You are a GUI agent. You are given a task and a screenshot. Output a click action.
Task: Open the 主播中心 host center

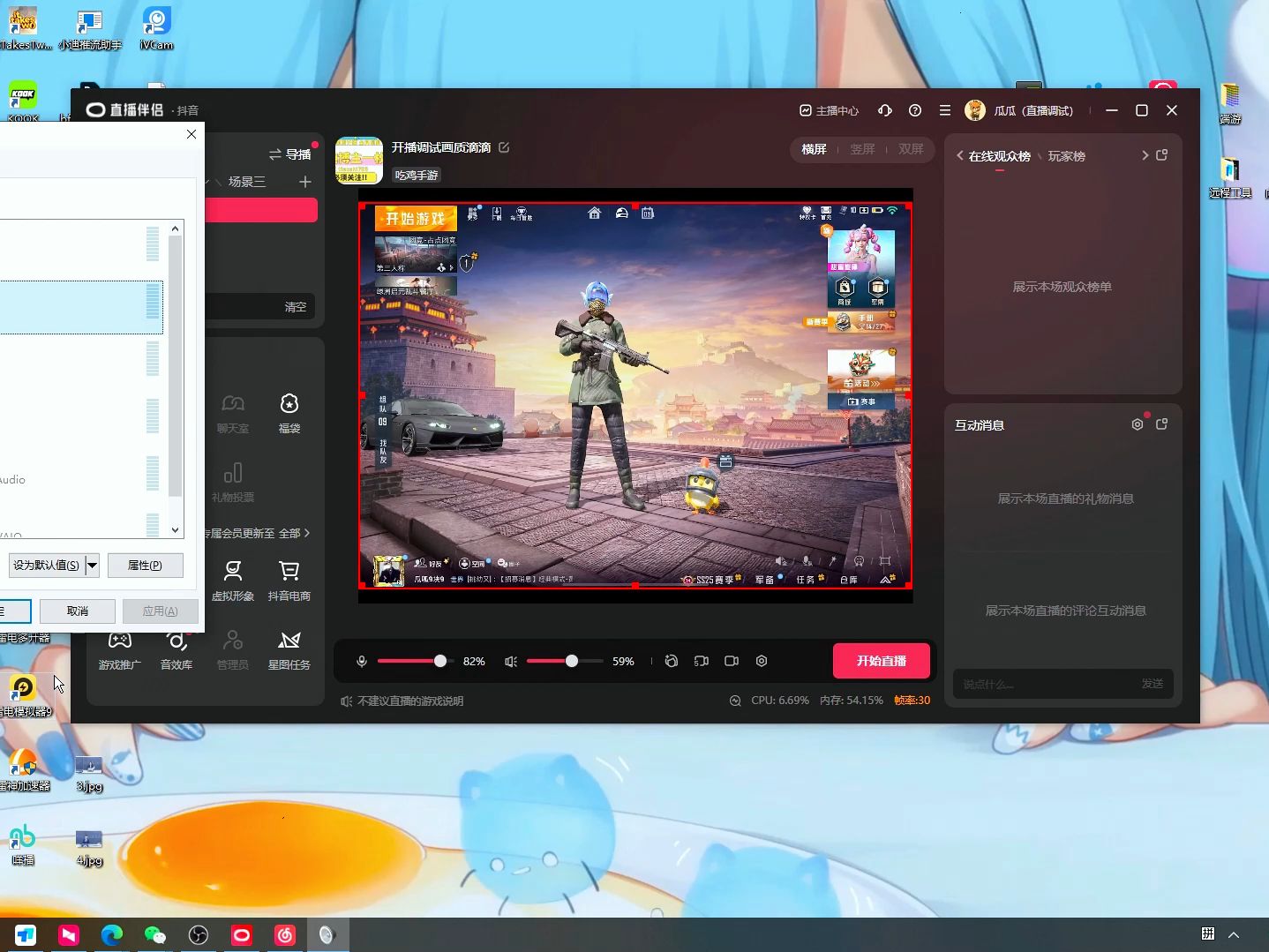click(x=830, y=110)
